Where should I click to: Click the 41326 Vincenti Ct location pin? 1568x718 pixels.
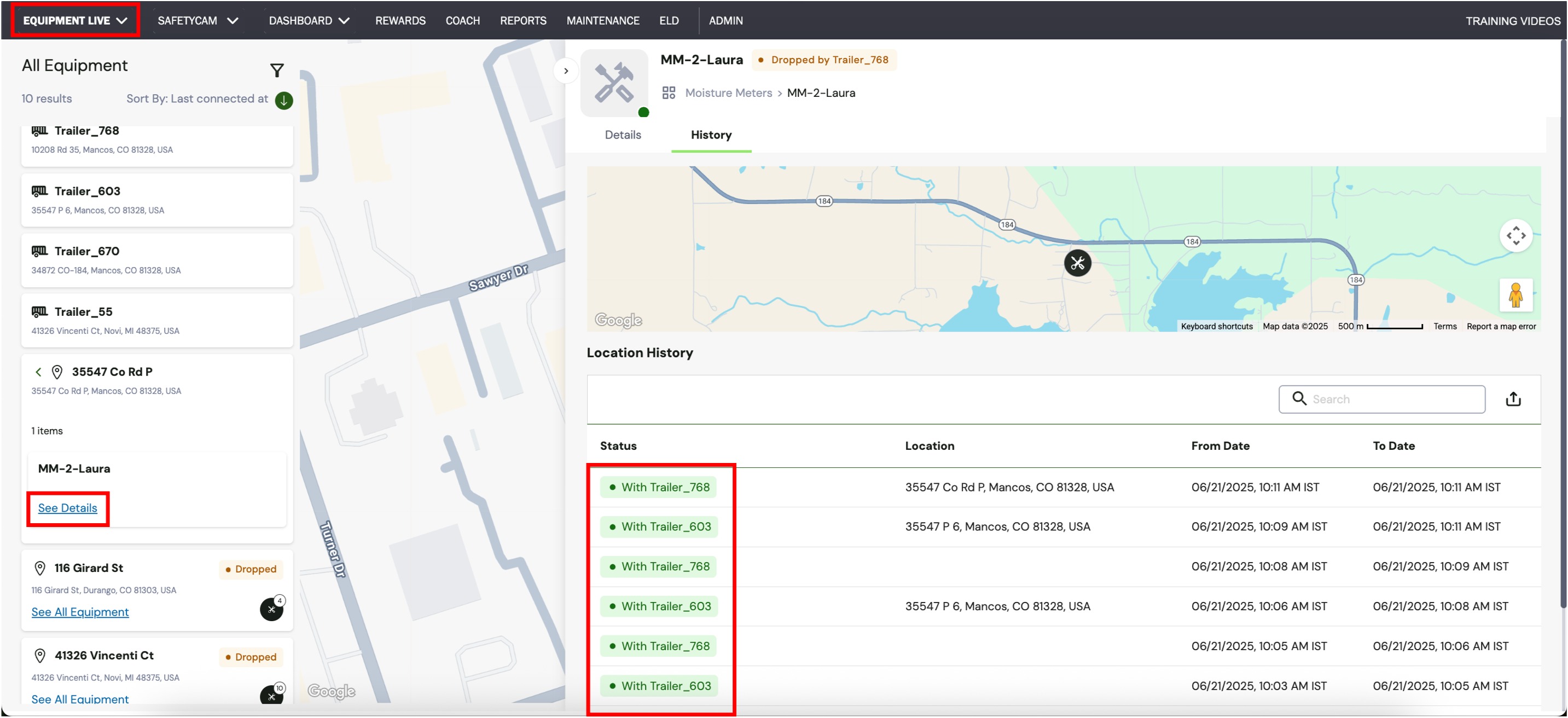pyautogui.click(x=40, y=655)
